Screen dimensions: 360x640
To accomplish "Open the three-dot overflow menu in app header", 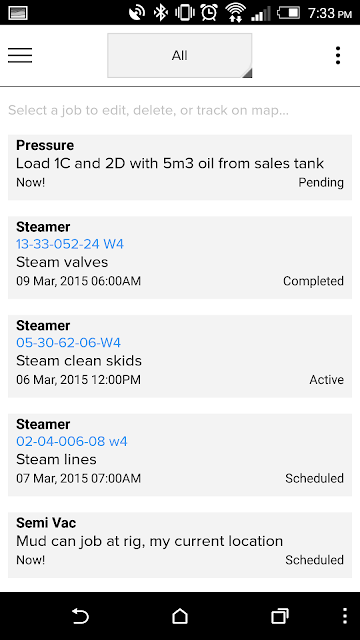I will click(338, 56).
